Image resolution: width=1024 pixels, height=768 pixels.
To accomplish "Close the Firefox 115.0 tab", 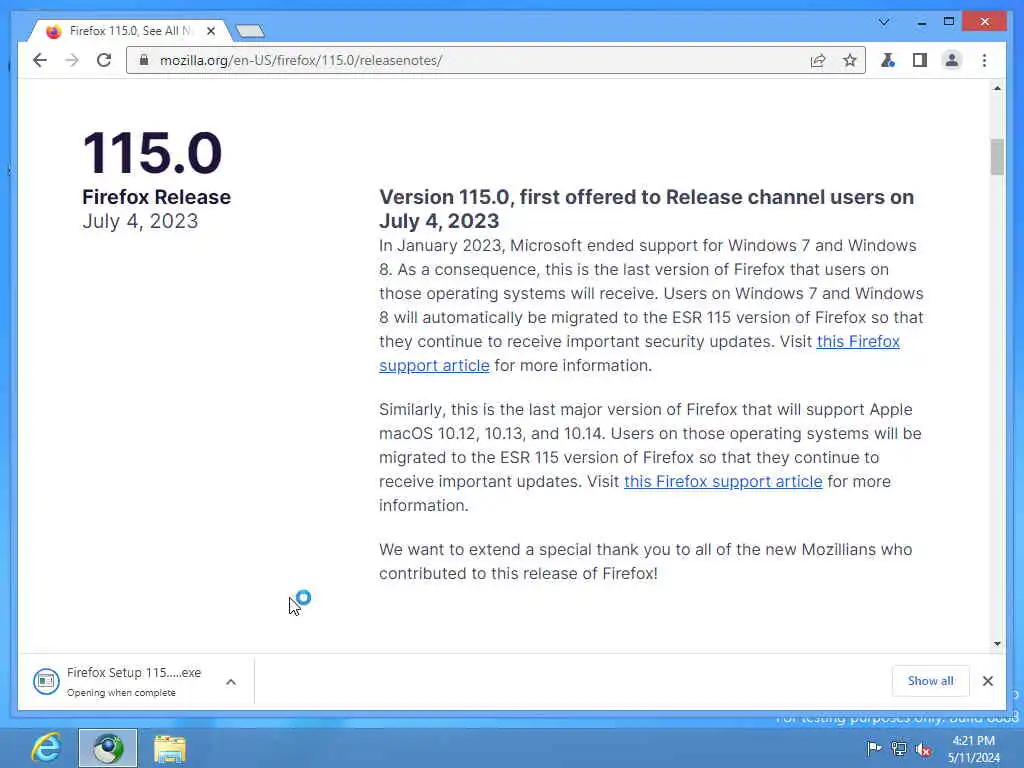I will pyautogui.click(x=211, y=31).
